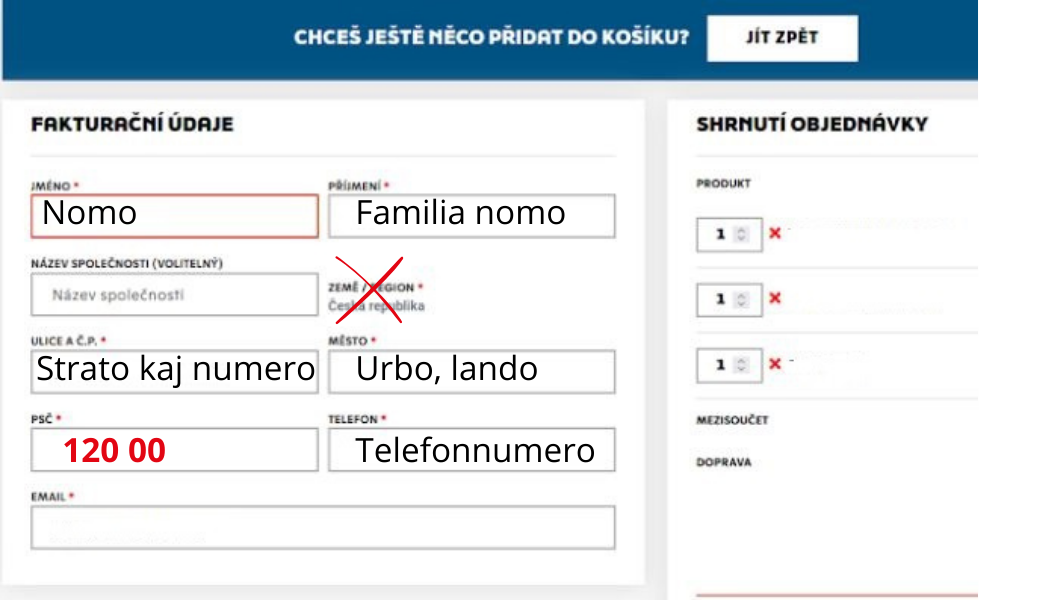Remove the first product from the order
The height and width of the screenshot is (600, 1050).
click(774, 234)
